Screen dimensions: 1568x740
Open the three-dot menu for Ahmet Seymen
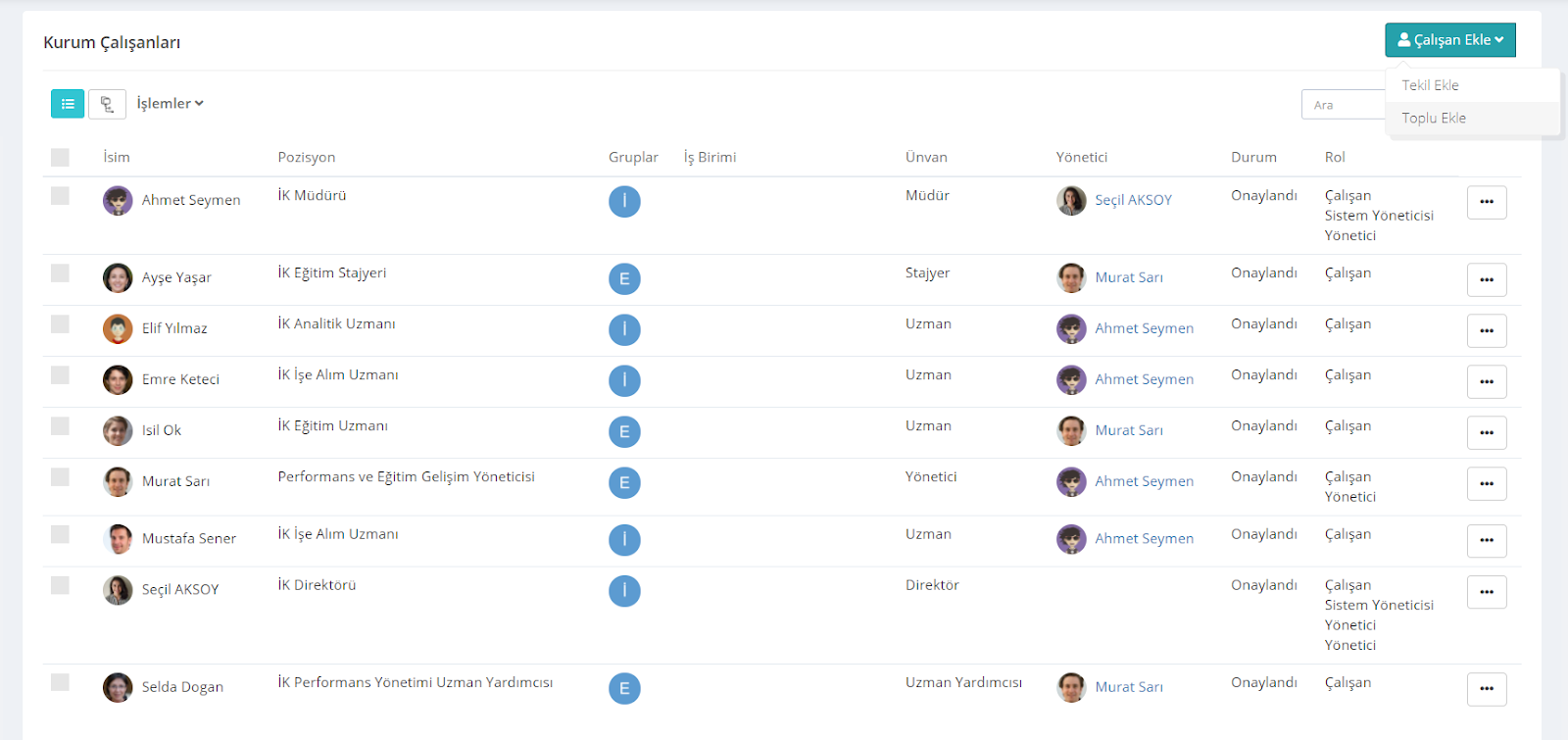[1487, 202]
